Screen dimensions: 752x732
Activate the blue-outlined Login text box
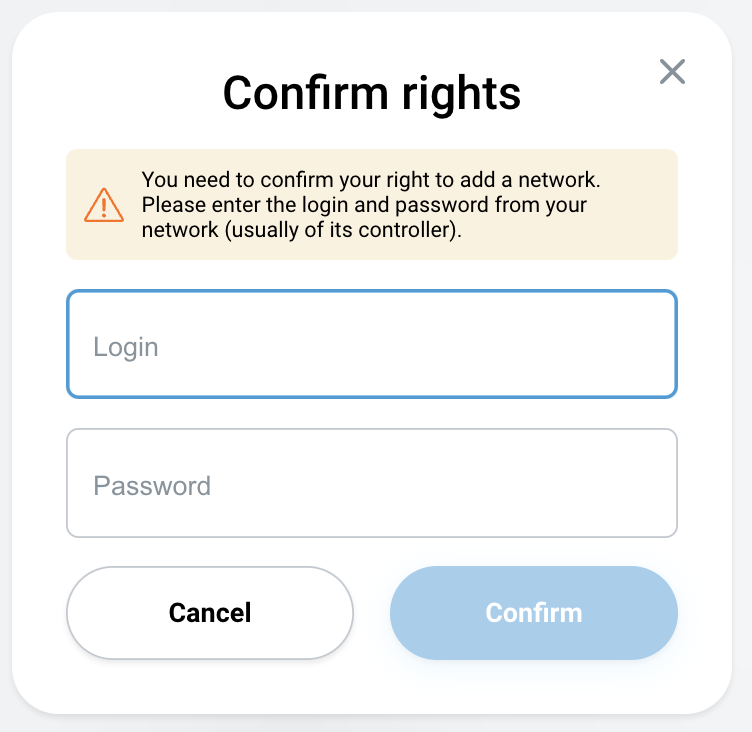click(x=372, y=344)
